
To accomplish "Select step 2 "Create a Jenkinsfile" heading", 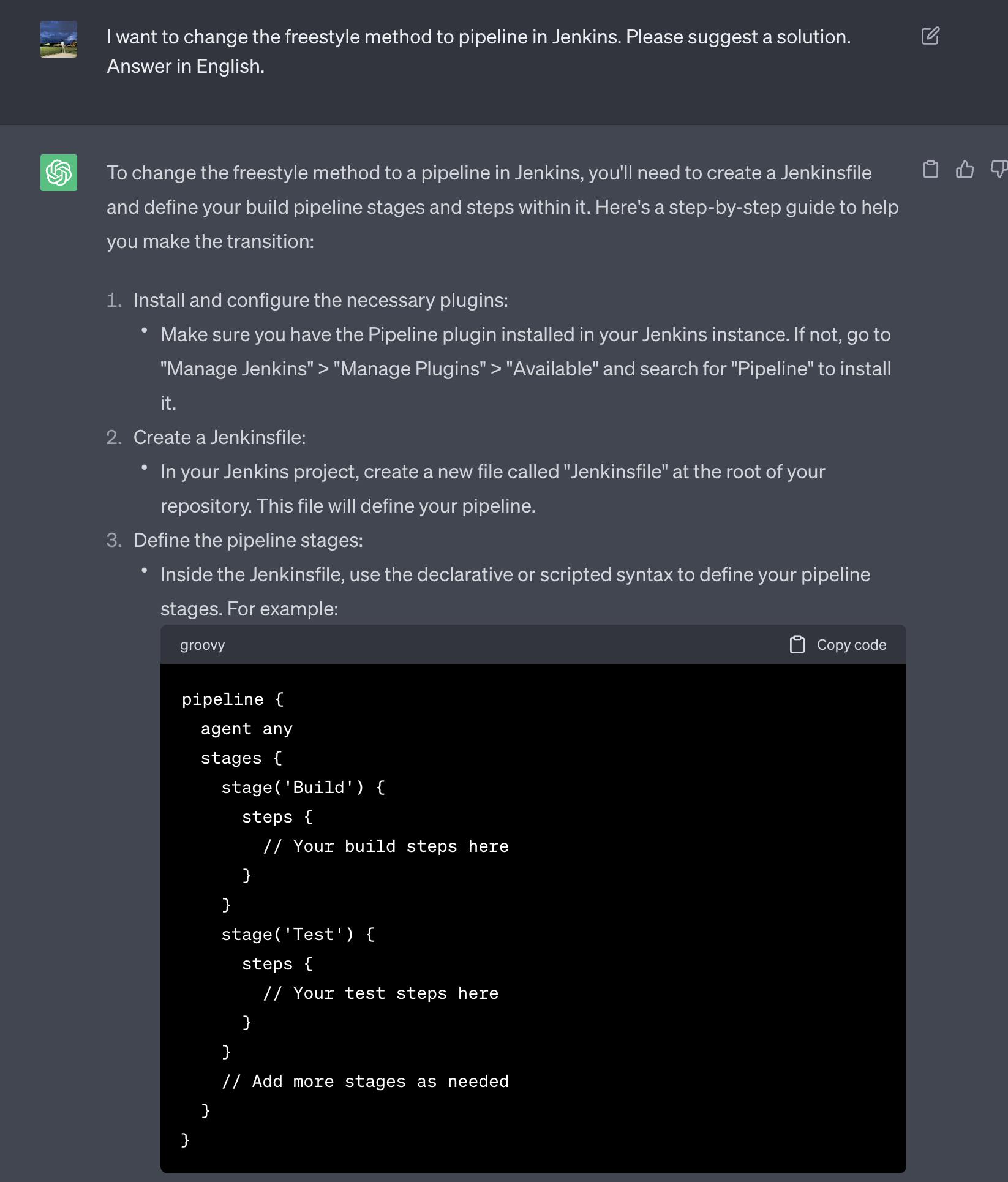I will point(219,437).
